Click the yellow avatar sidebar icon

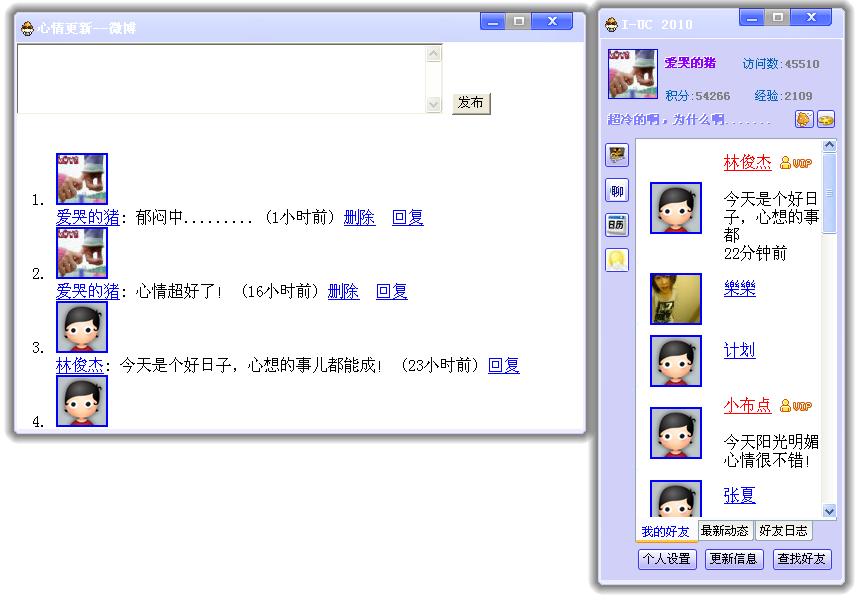[617, 260]
